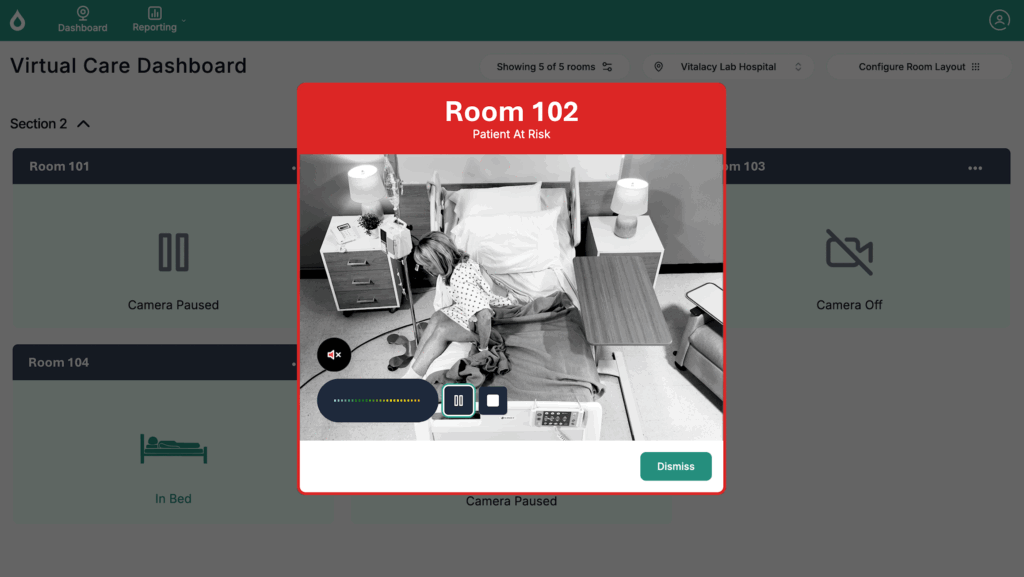1024x577 pixels.
Task: Click the hospital selector up-down arrows
Action: pyautogui.click(x=798, y=67)
